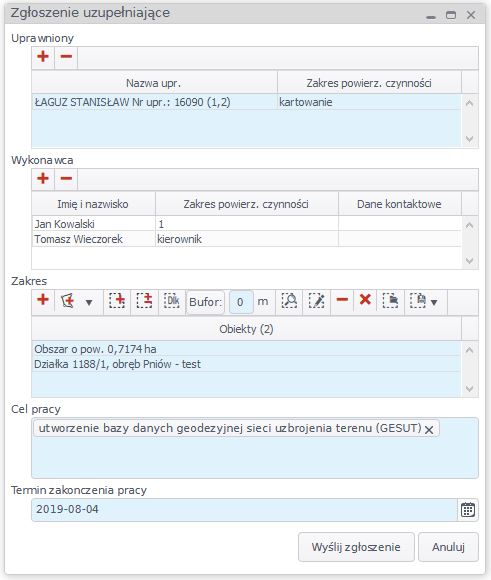Screen dimensions: 491x580
Task: Click the Wyślij zgłoszenie button
Action: pyautogui.click(x=356, y=547)
